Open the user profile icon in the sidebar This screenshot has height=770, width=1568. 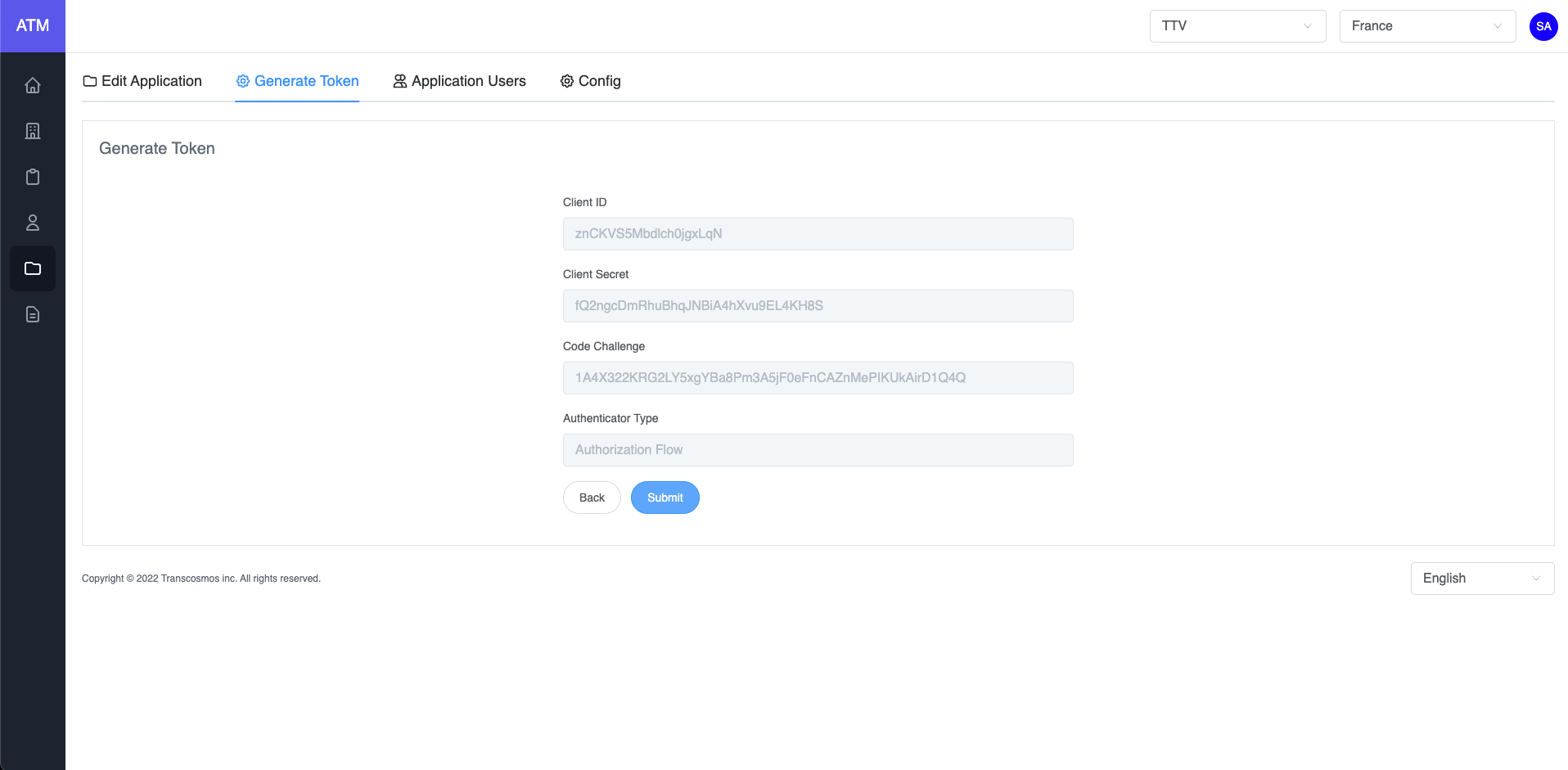(33, 223)
